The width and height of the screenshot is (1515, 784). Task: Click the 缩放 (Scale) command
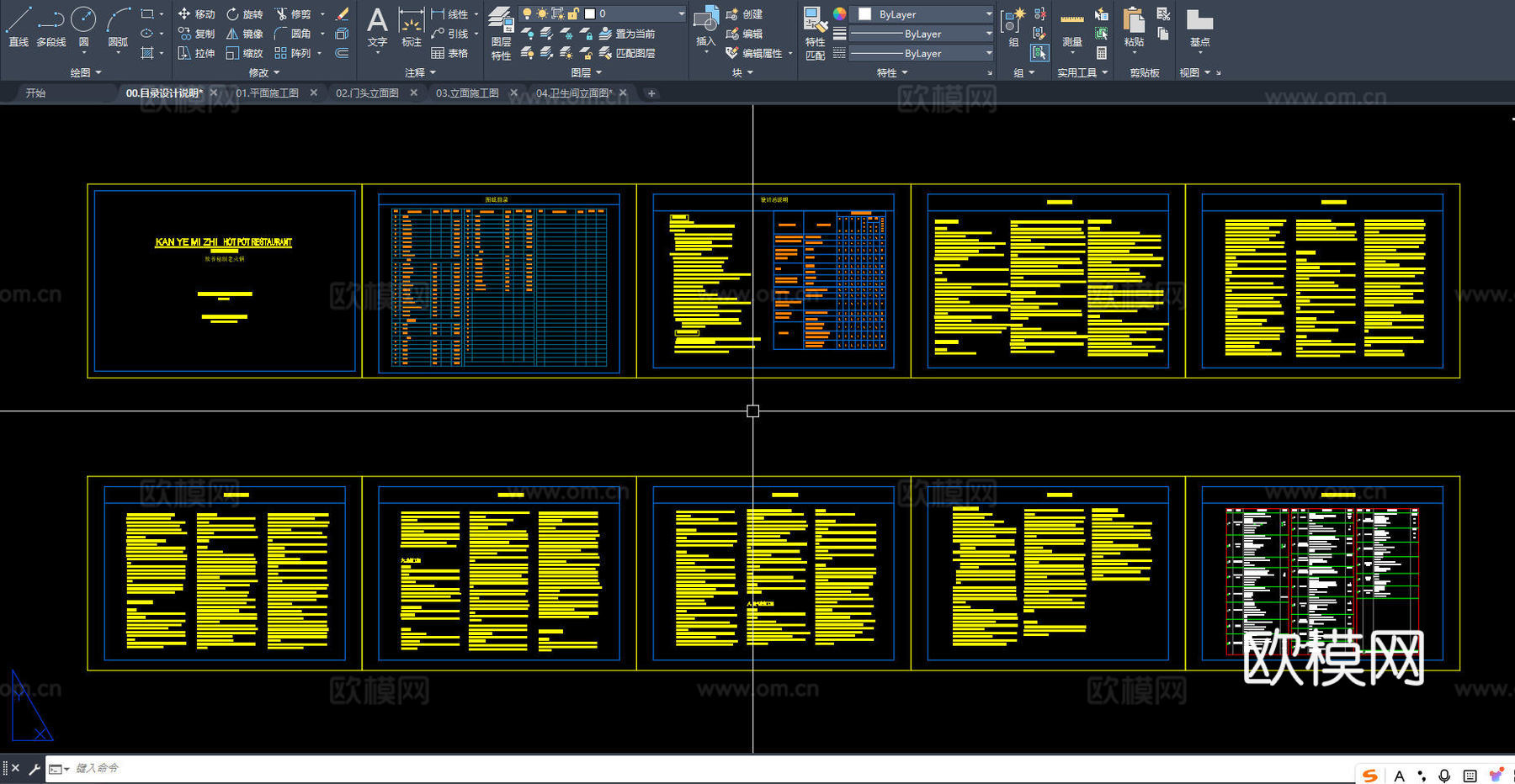point(245,53)
